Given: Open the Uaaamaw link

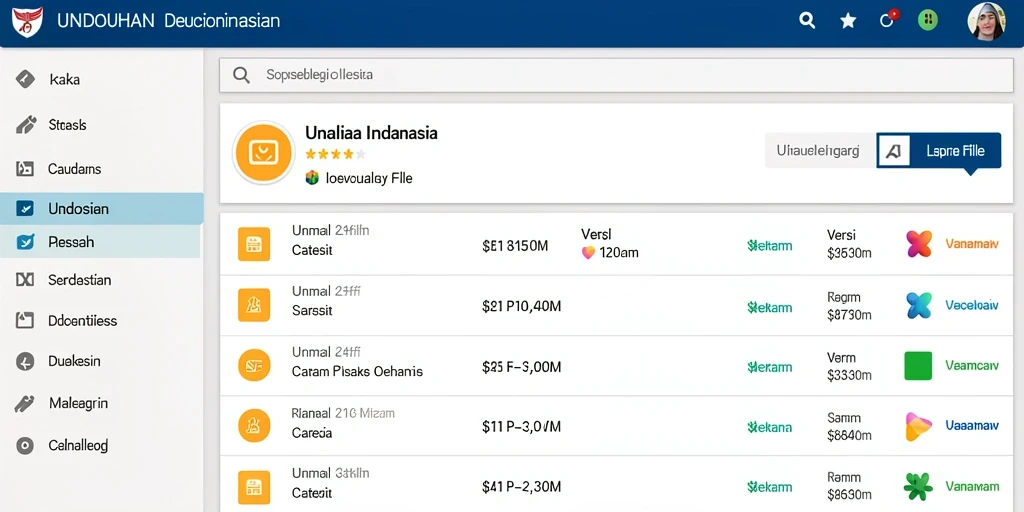Looking at the screenshot, I should [972, 426].
